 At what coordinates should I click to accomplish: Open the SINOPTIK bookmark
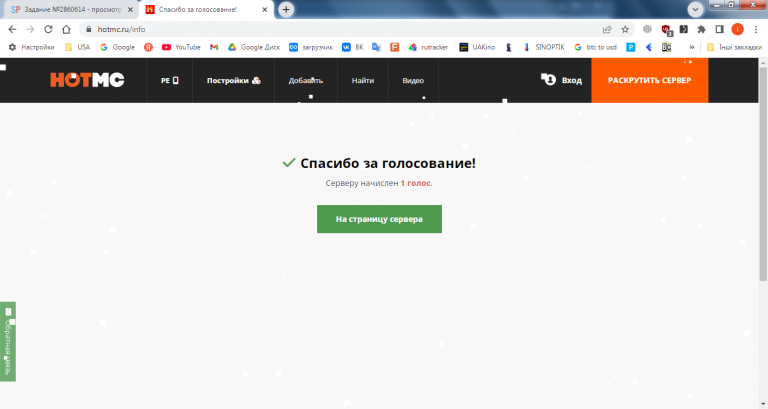pyautogui.click(x=544, y=47)
